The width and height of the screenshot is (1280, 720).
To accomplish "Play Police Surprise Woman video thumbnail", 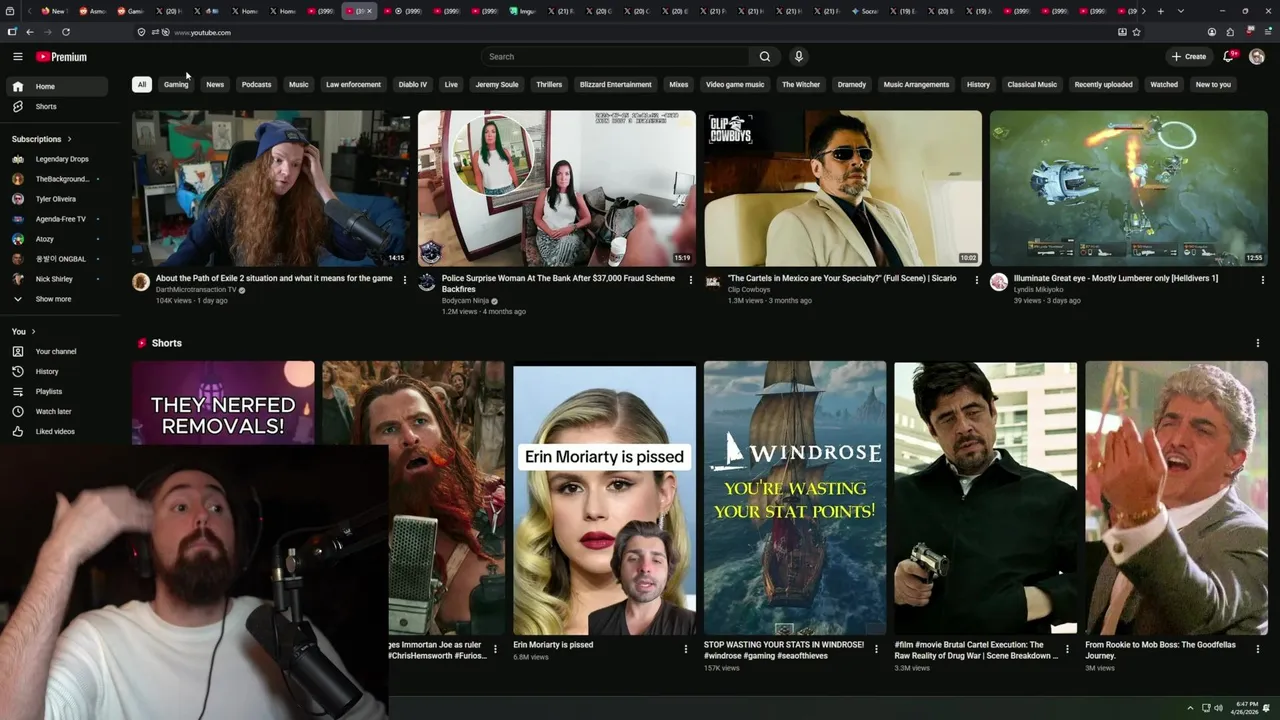I will pos(557,188).
